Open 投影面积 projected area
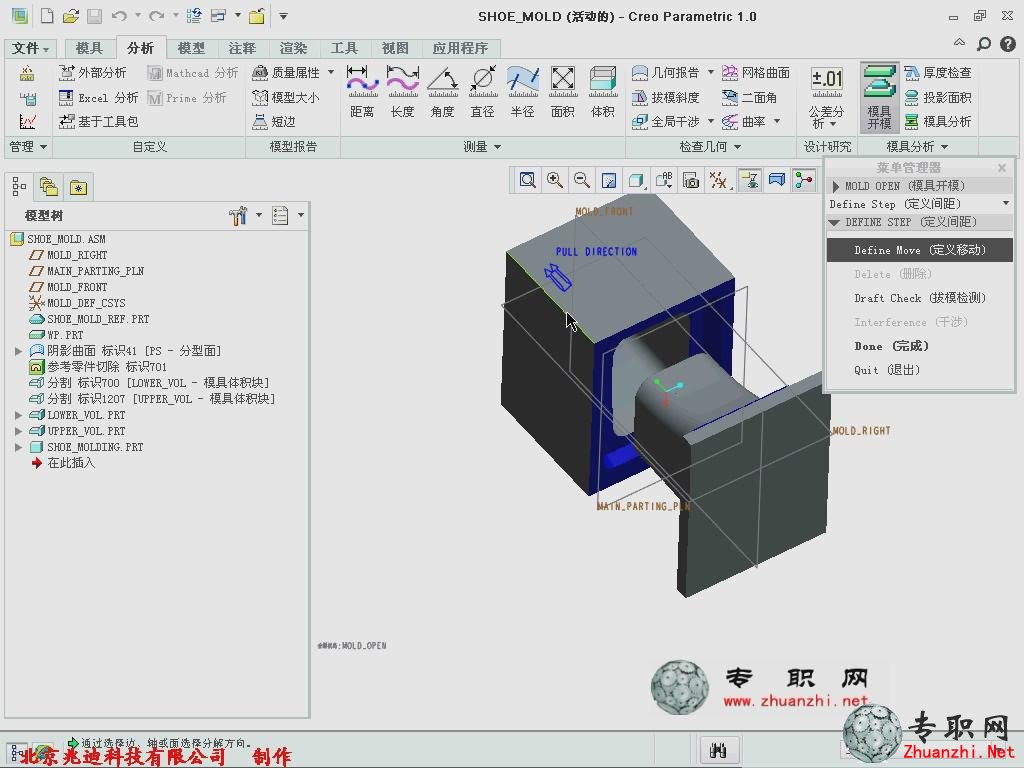The image size is (1024, 768). tap(938, 97)
